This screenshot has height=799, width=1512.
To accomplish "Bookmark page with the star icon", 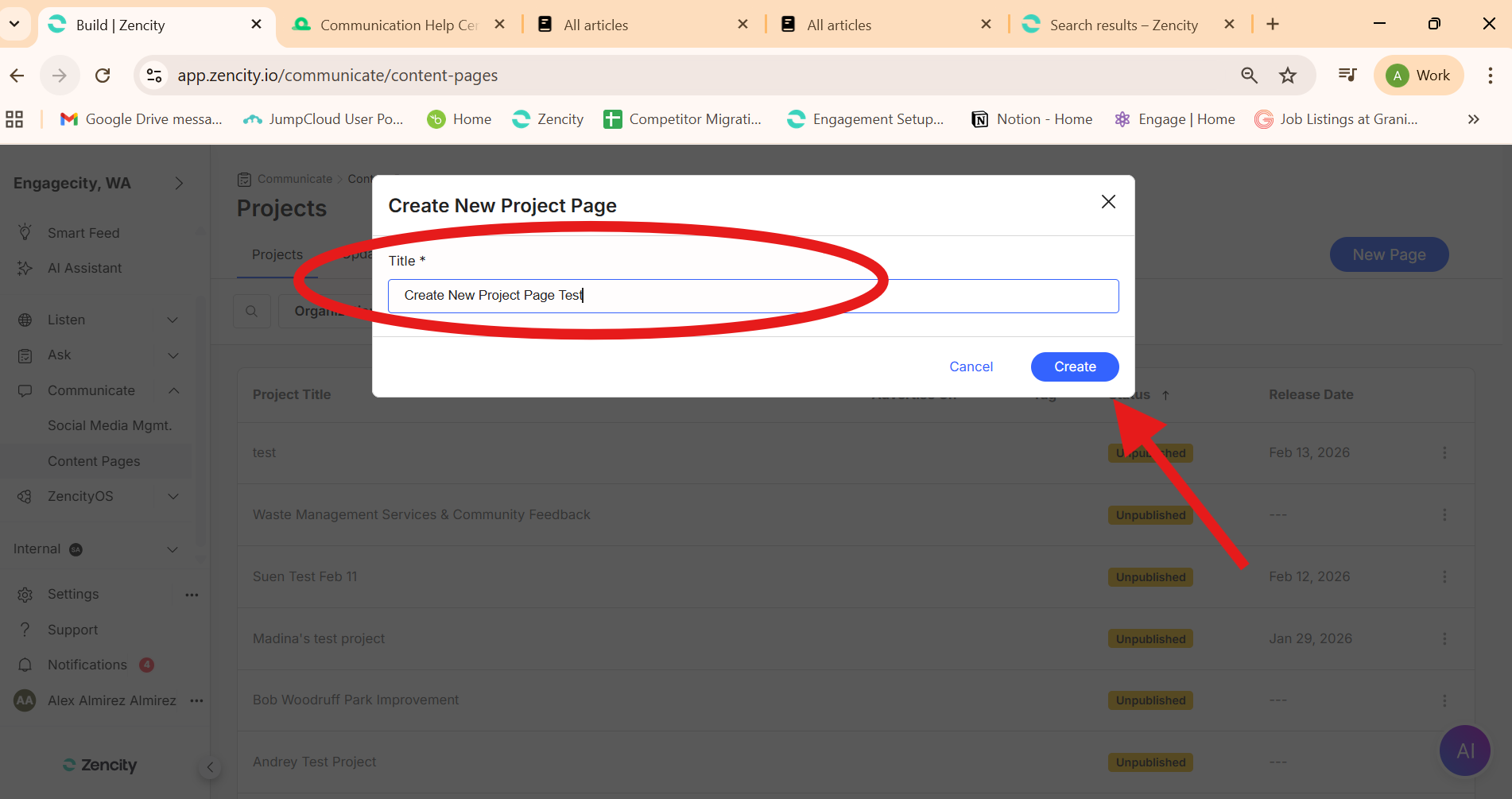I will [x=1287, y=76].
